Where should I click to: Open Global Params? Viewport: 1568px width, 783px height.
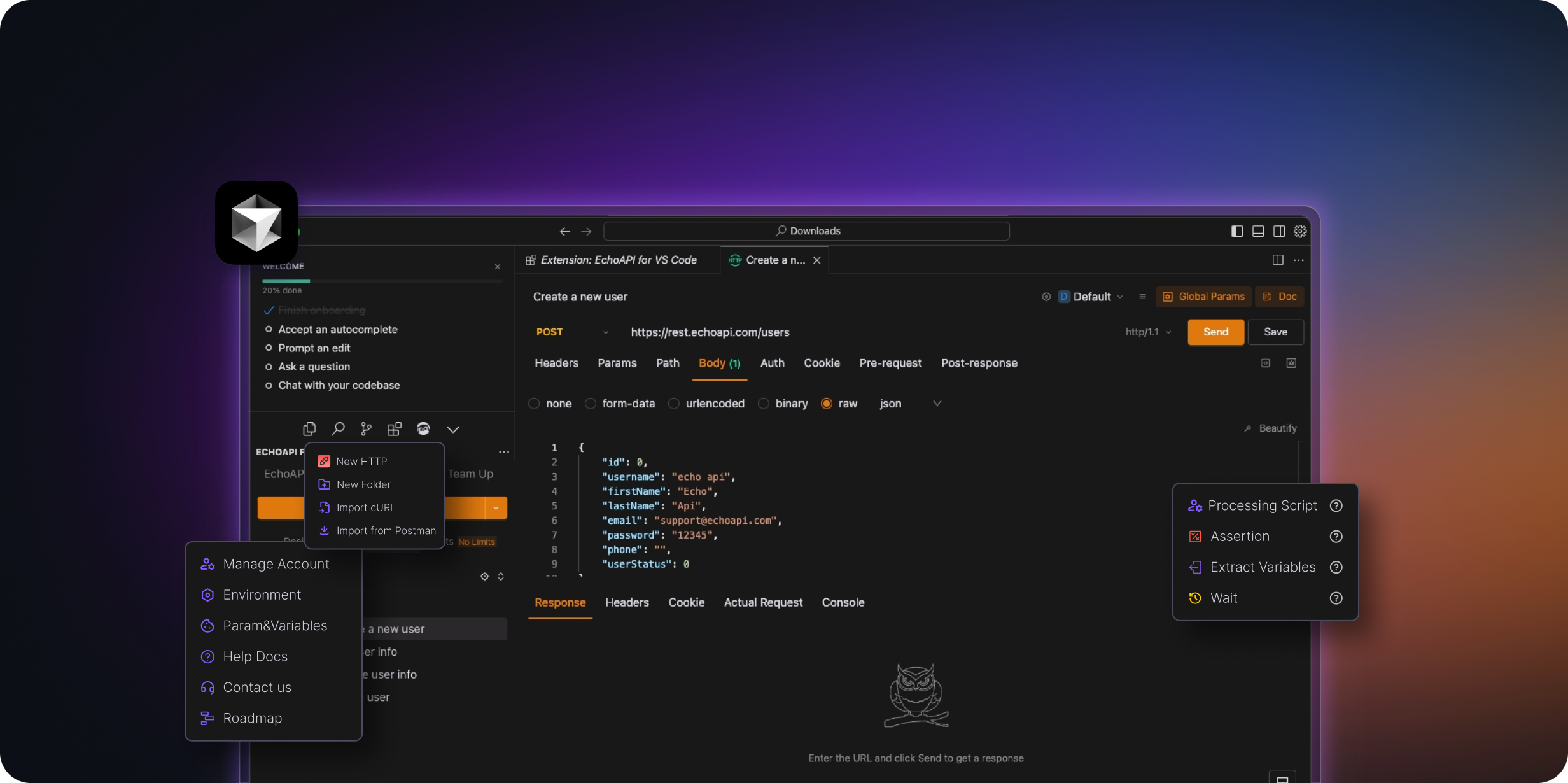point(1203,297)
